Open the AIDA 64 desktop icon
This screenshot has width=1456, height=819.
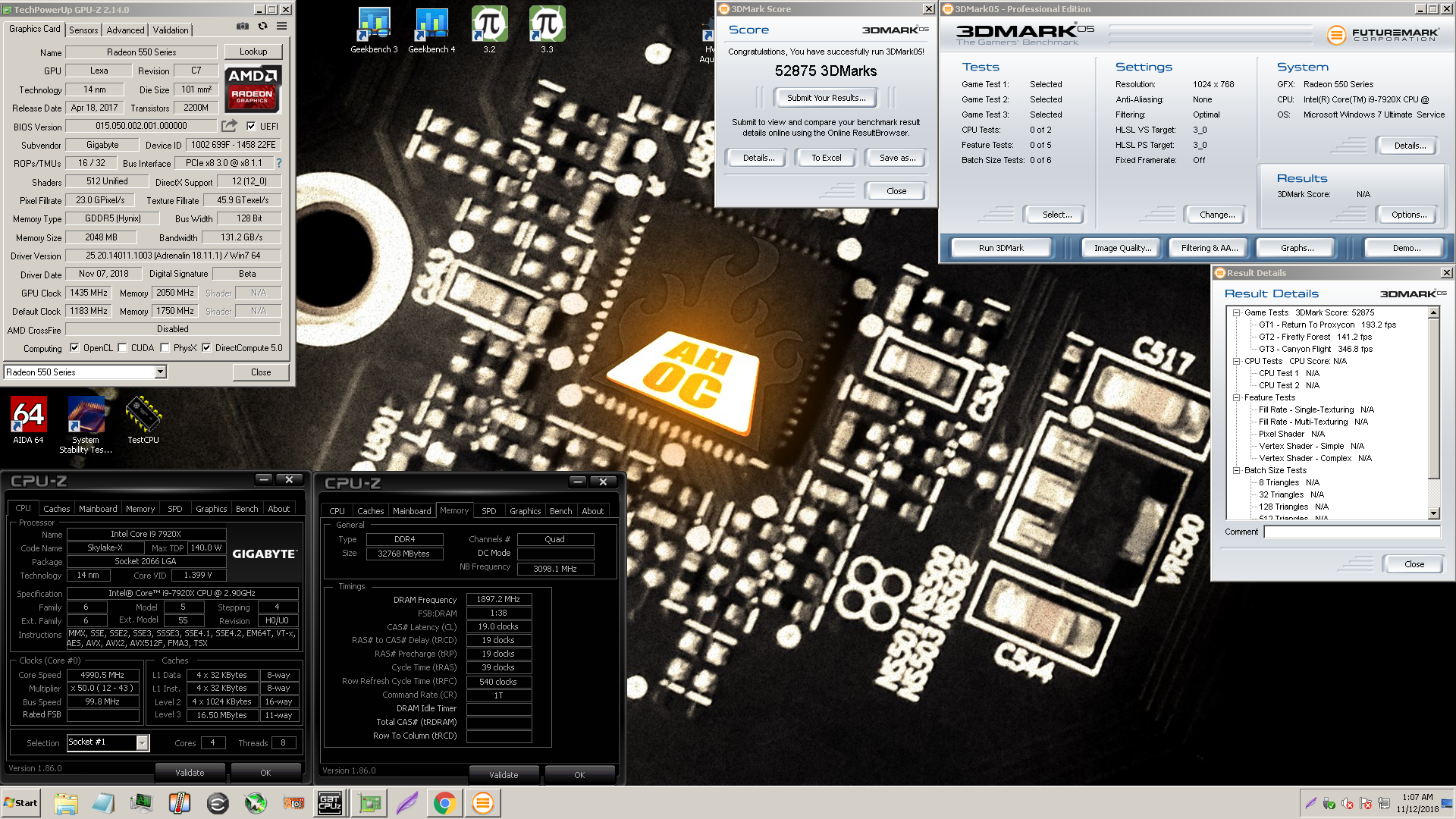(28, 419)
